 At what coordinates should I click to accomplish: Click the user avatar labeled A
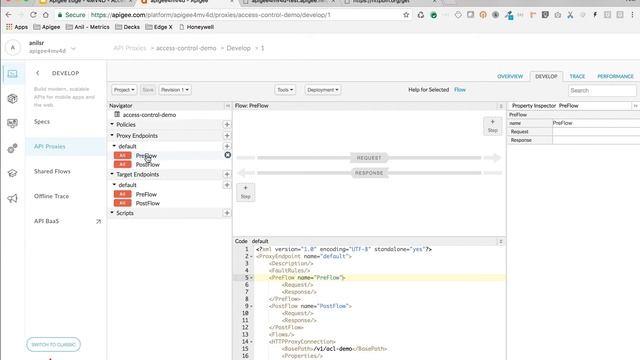pyautogui.click(x=13, y=48)
